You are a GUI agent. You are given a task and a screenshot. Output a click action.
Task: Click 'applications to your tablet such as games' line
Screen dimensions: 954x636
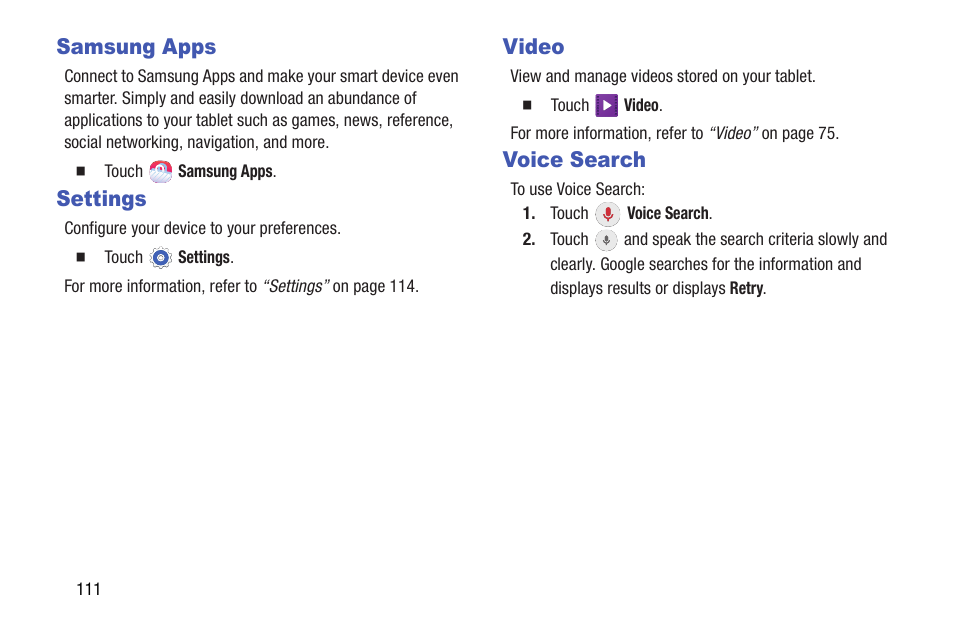259,120
